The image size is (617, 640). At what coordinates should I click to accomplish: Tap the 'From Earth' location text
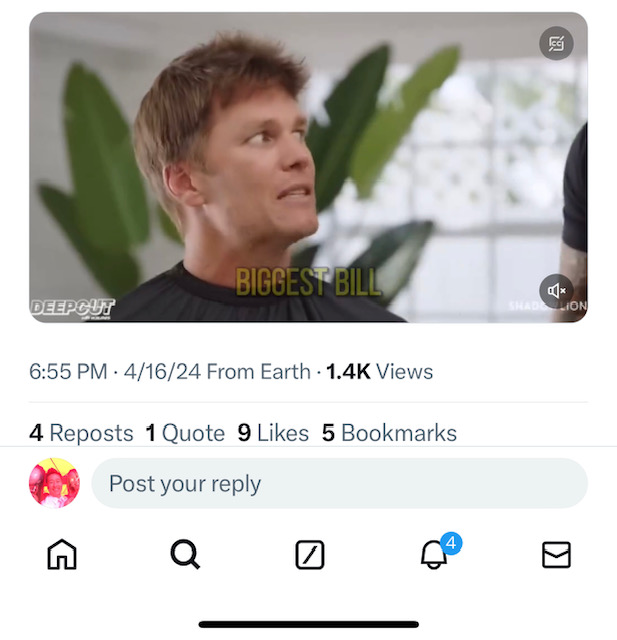coord(258,372)
